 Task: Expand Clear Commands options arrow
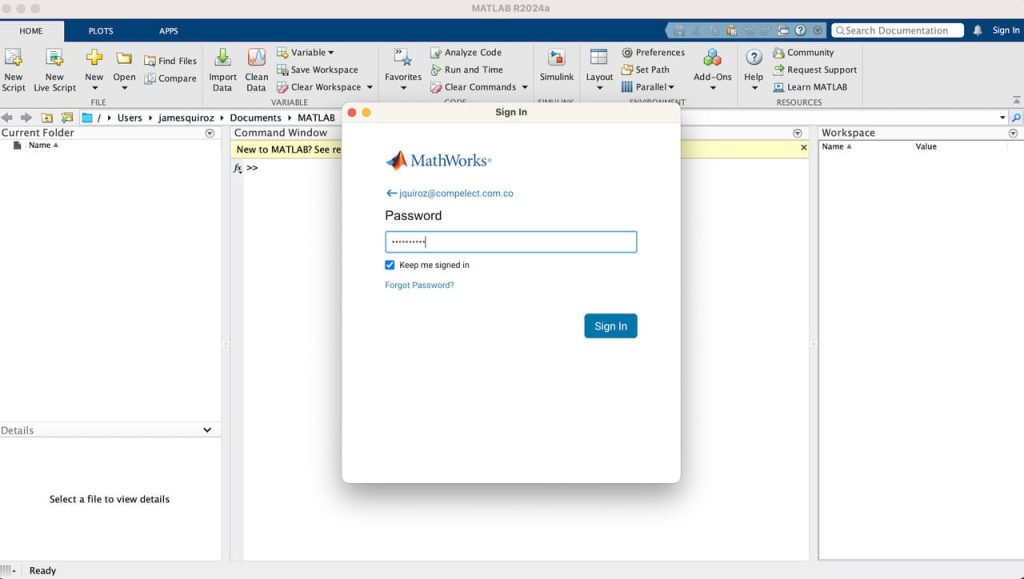tap(524, 87)
